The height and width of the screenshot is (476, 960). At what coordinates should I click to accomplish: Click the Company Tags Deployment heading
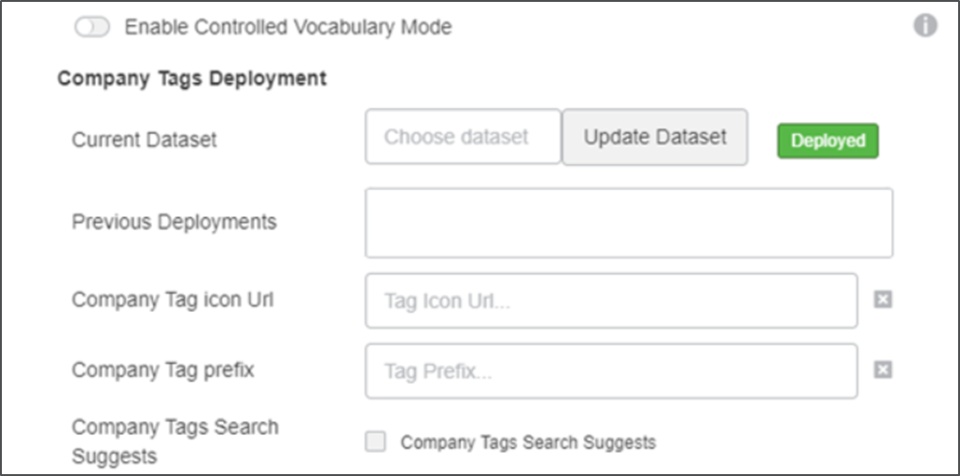pos(192,78)
